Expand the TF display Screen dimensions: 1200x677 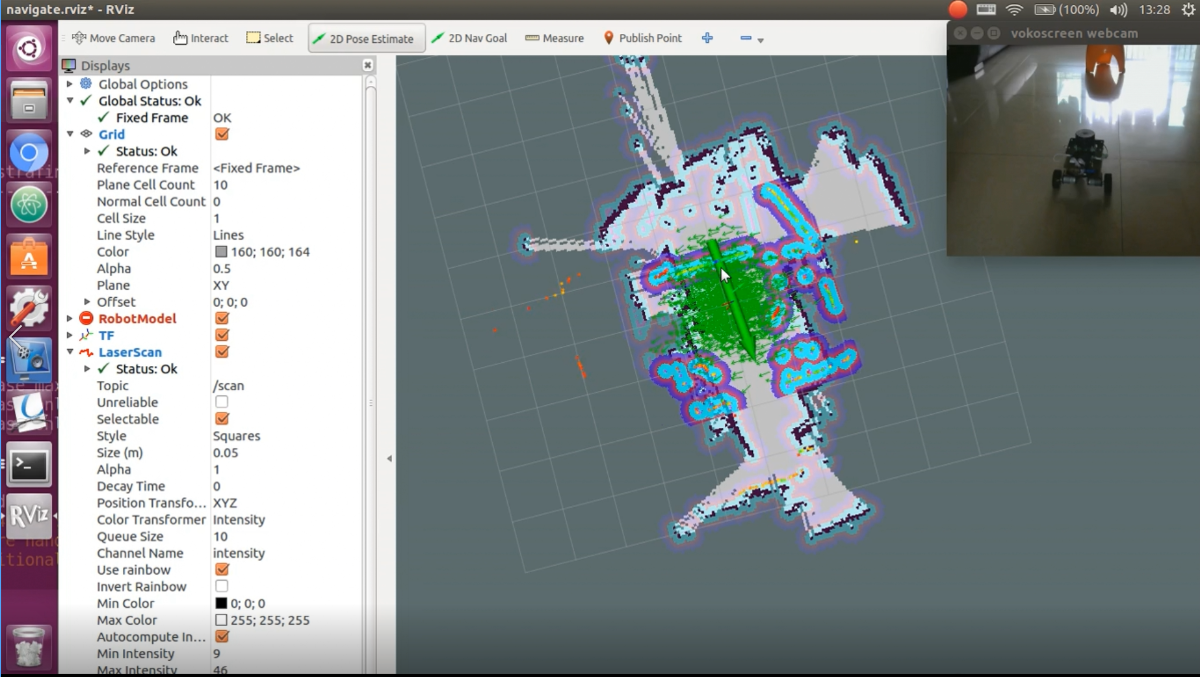coord(70,335)
